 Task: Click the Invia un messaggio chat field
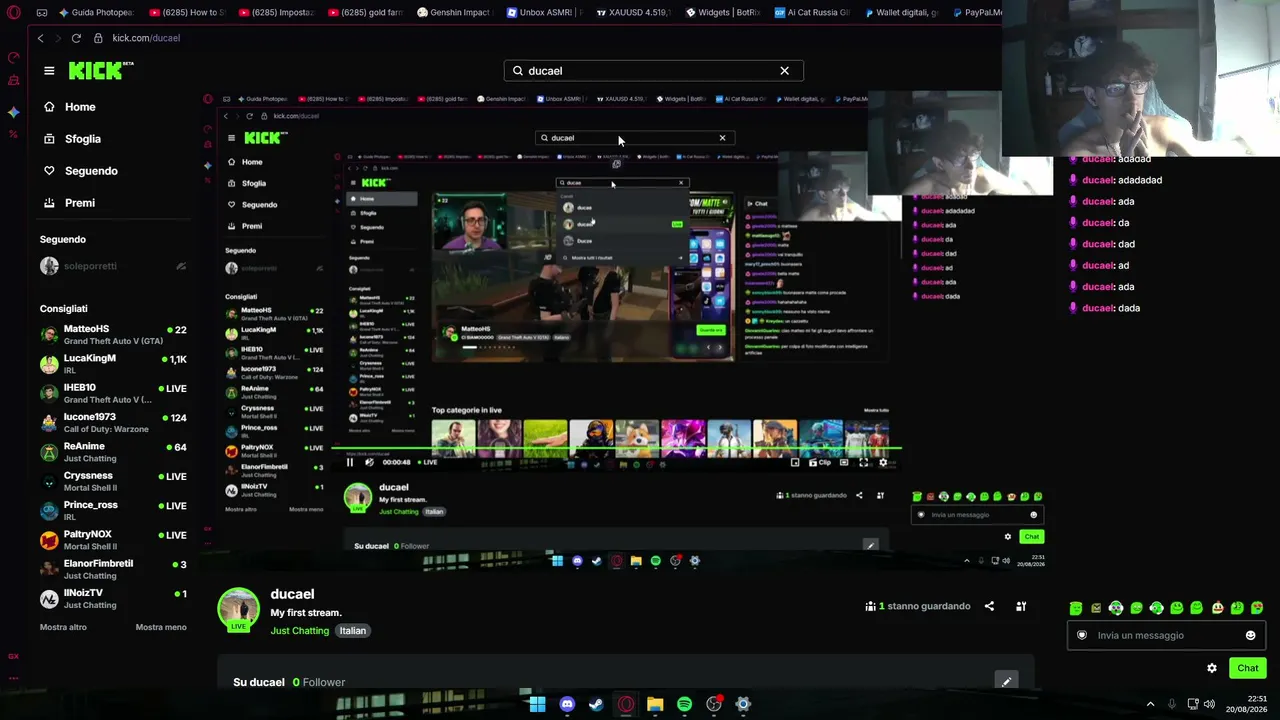point(1167,635)
